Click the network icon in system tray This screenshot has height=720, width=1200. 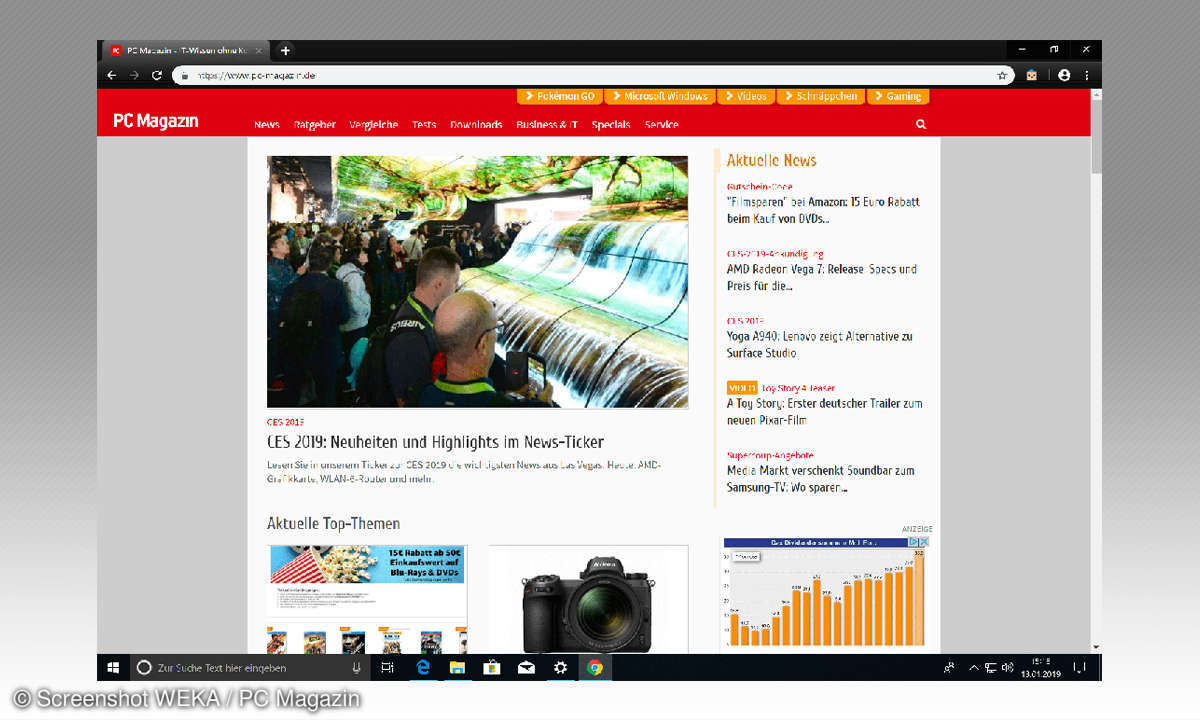[990, 667]
